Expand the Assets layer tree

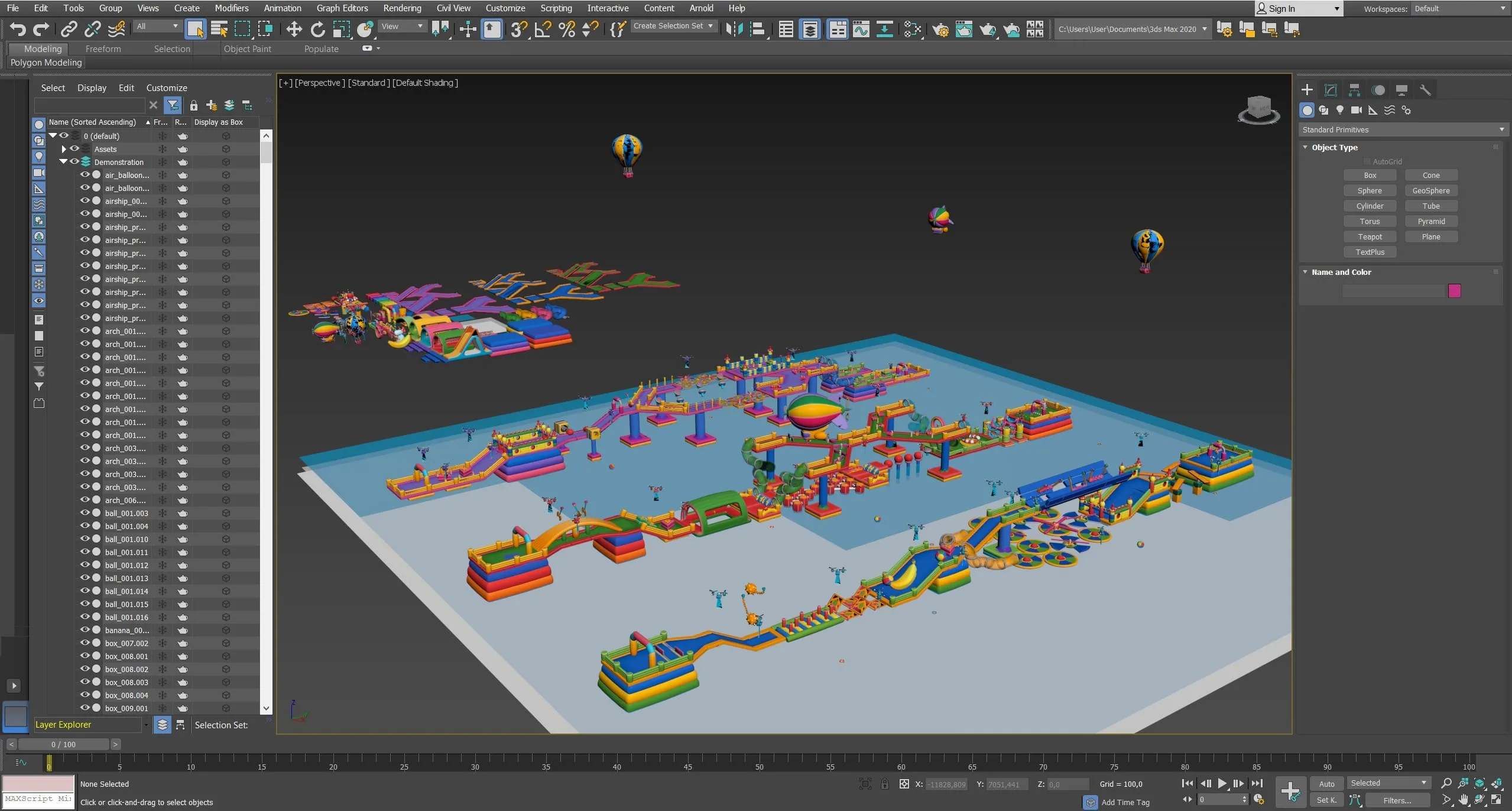click(x=64, y=149)
